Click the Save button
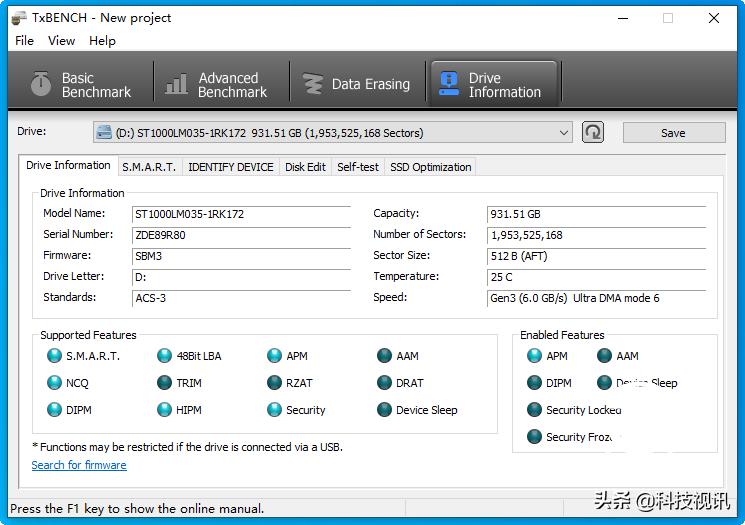Screen dimensions: 745x525 673,133
